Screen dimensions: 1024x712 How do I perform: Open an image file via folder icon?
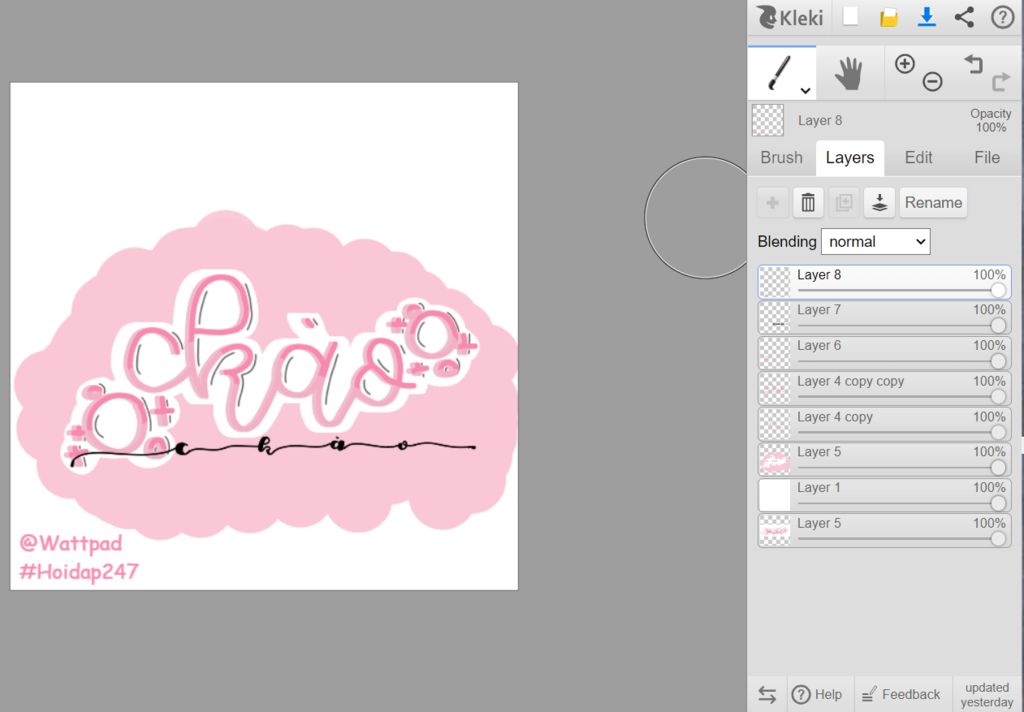click(x=888, y=17)
